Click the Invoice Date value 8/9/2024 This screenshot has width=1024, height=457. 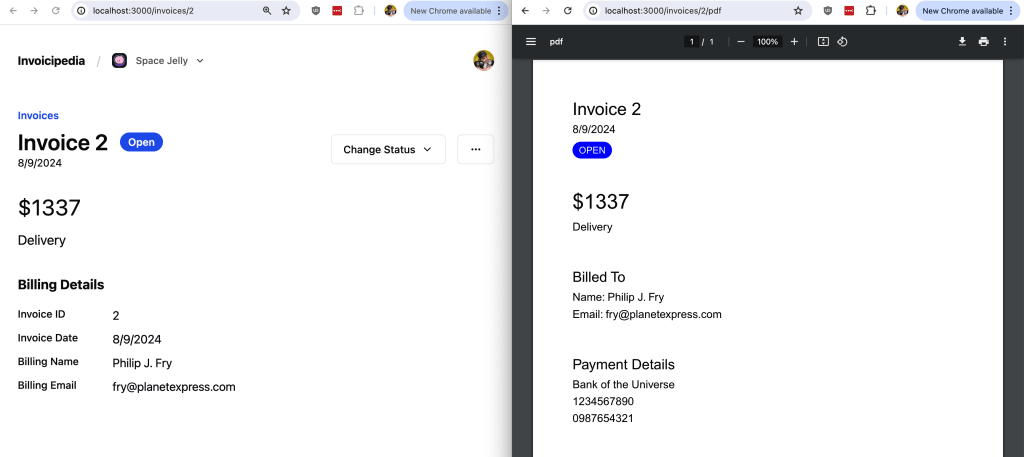[136, 339]
